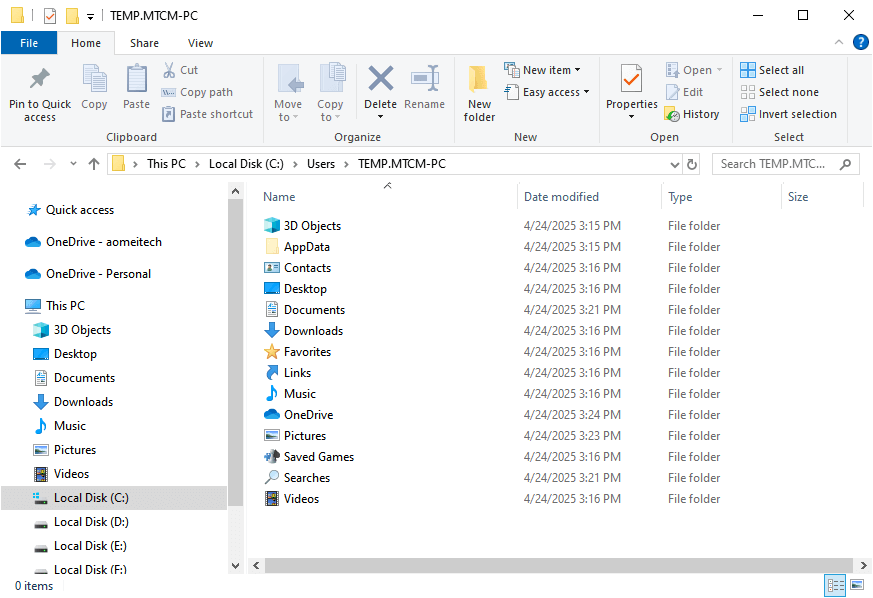The width and height of the screenshot is (873, 598).
Task: Open Quick Access Toolbar customize dropdown
Action: [90, 16]
